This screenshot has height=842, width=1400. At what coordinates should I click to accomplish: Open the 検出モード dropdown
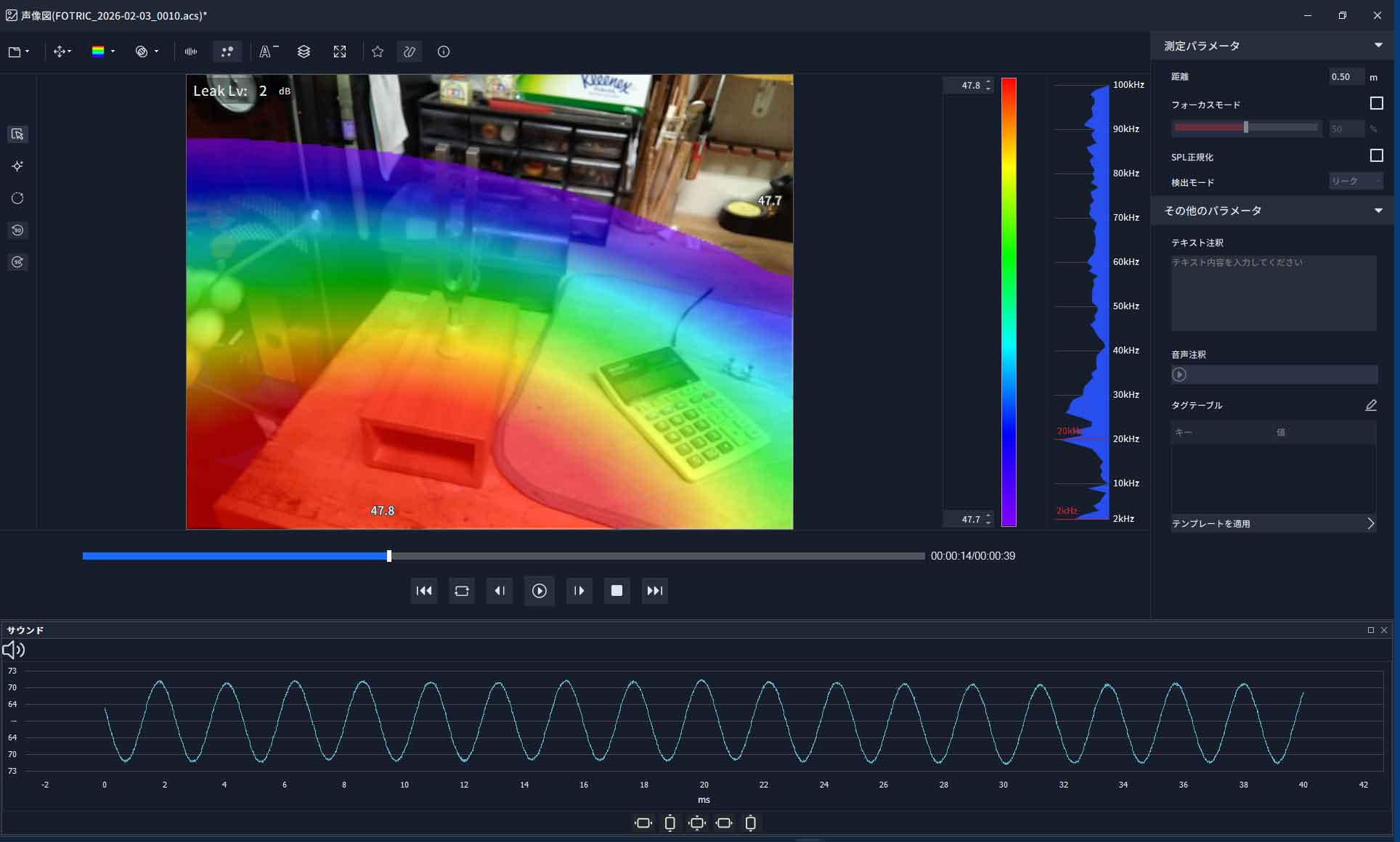pyautogui.click(x=1355, y=181)
